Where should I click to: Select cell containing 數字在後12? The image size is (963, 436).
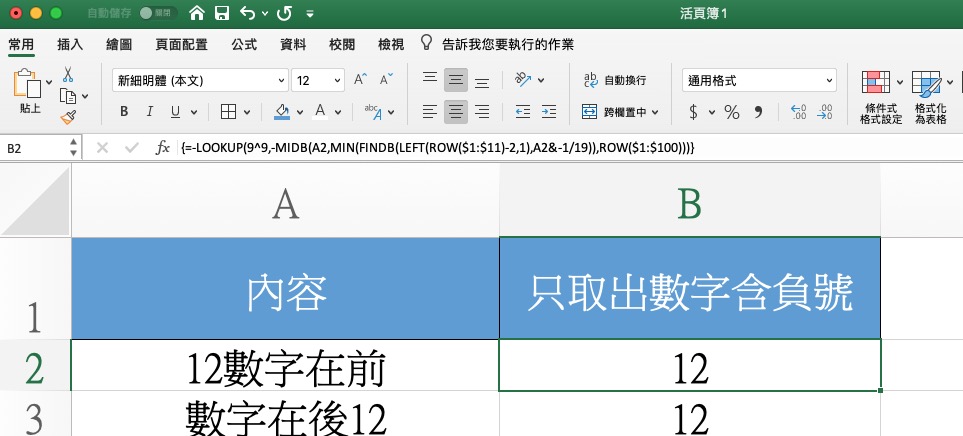coord(286,415)
